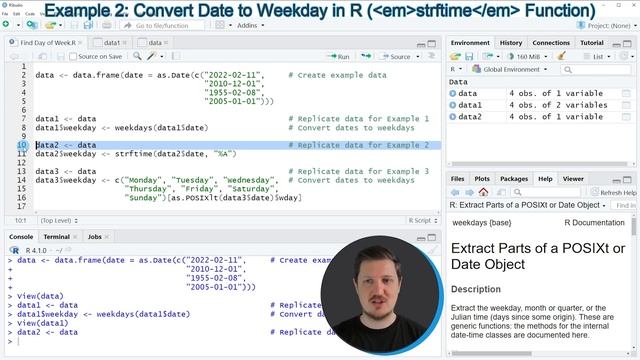Expand the data object row arrow
640x360 pixels.
point(452,93)
